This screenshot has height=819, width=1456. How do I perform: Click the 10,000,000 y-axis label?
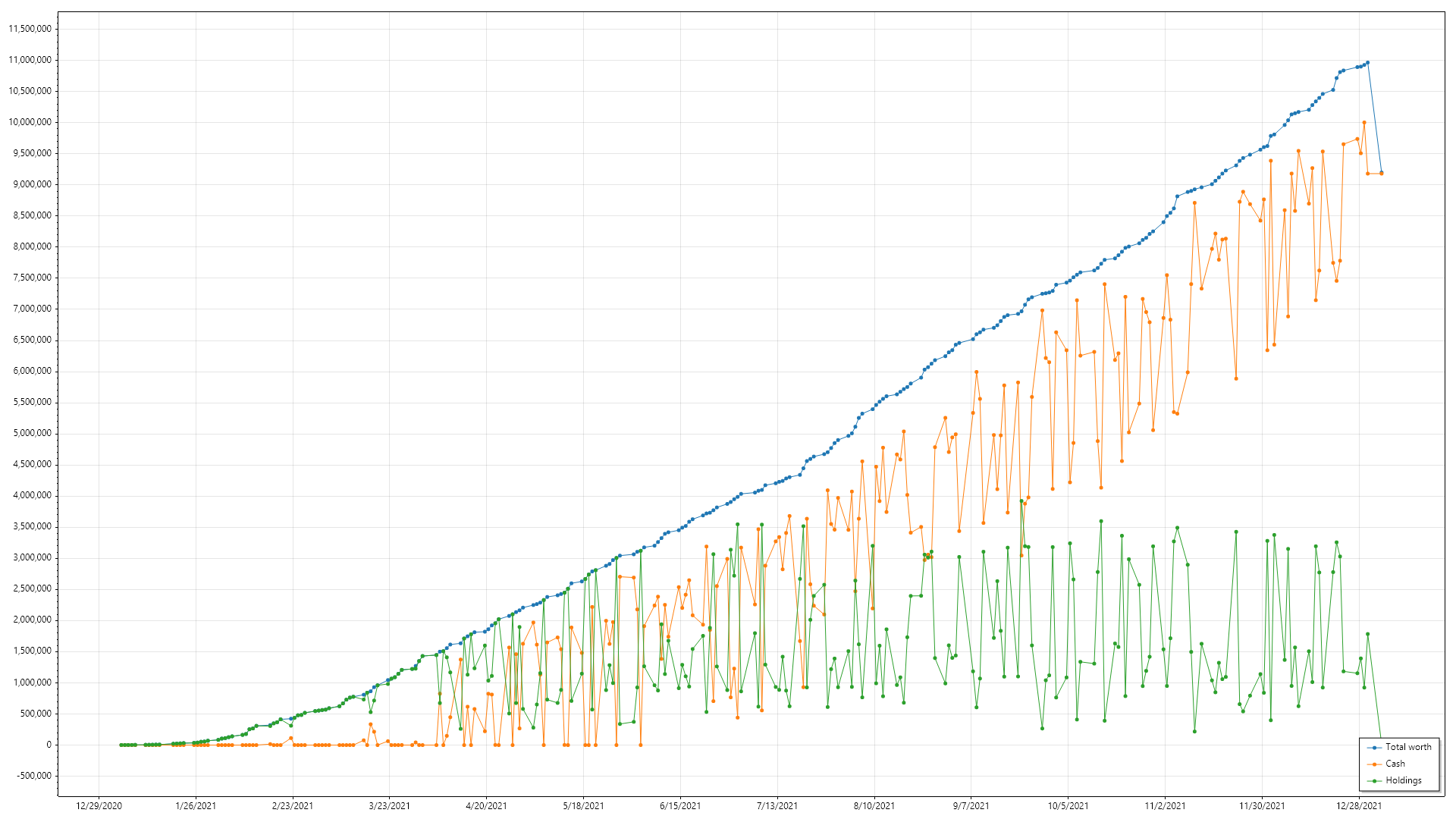(x=30, y=122)
